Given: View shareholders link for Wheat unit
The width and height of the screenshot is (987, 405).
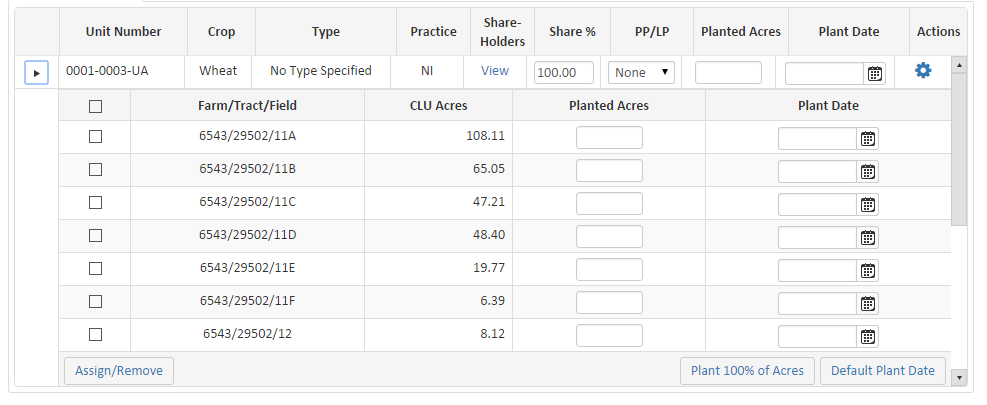Looking at the screenshot, I should coord(495,71).
